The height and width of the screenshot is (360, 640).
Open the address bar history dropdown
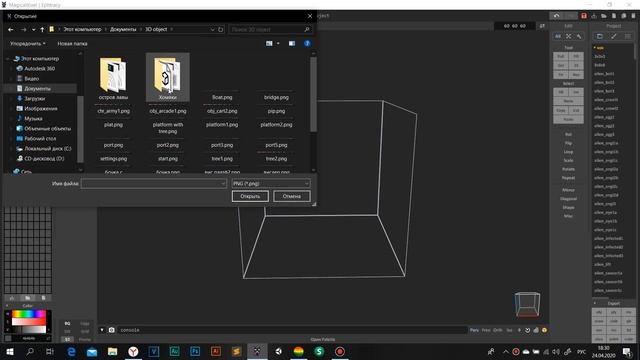pos(212,29)
